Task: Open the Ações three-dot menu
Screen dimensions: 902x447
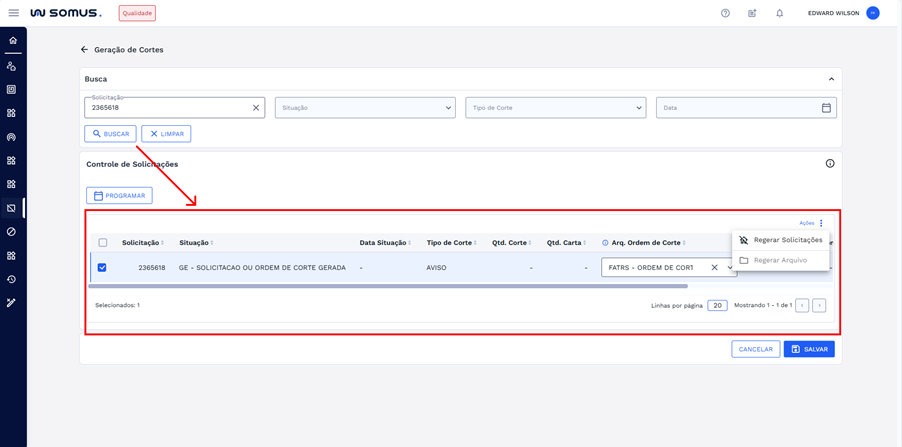Action: tap(821, 223)
